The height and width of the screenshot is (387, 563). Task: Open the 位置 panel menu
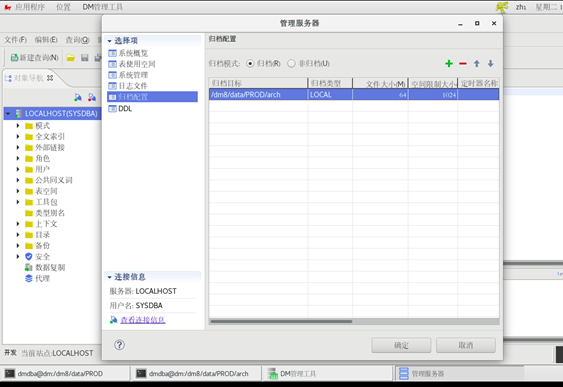tap(63, 7)
